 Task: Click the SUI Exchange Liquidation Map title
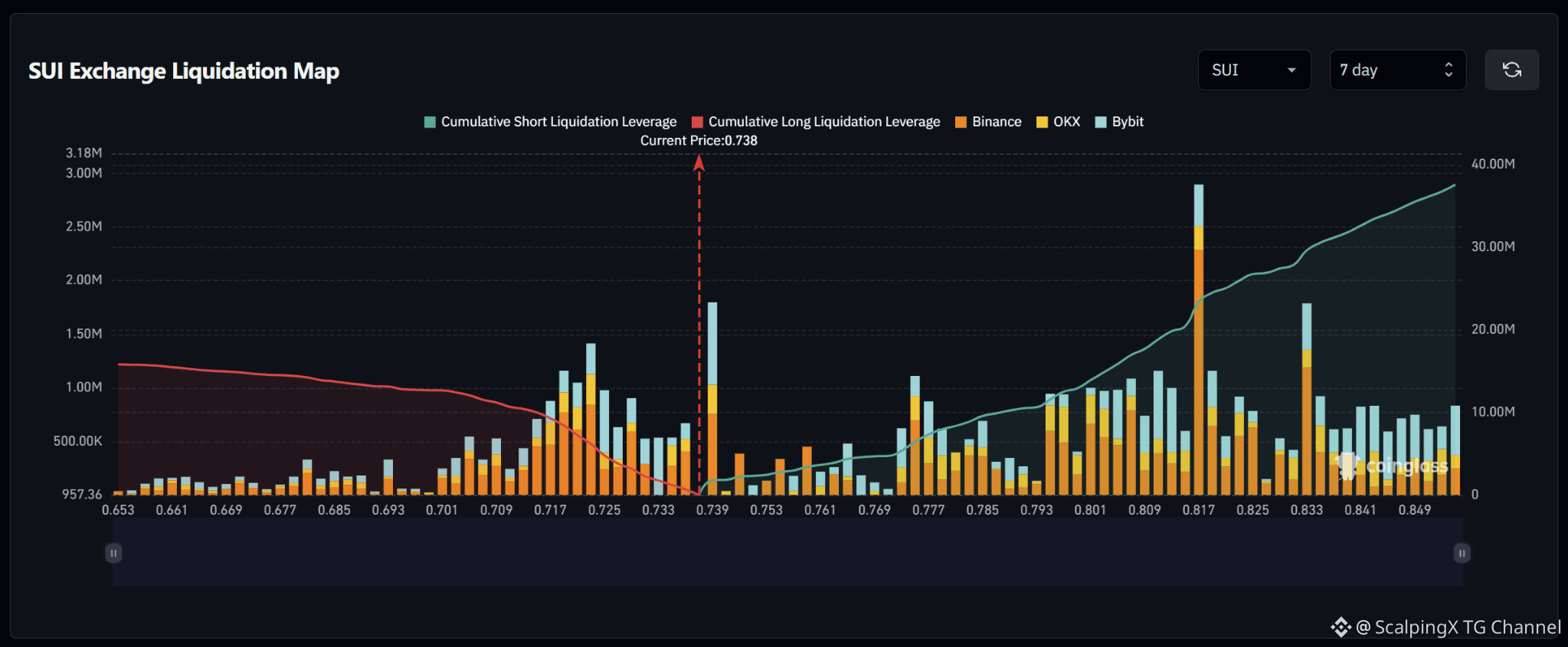coord(184,71)
